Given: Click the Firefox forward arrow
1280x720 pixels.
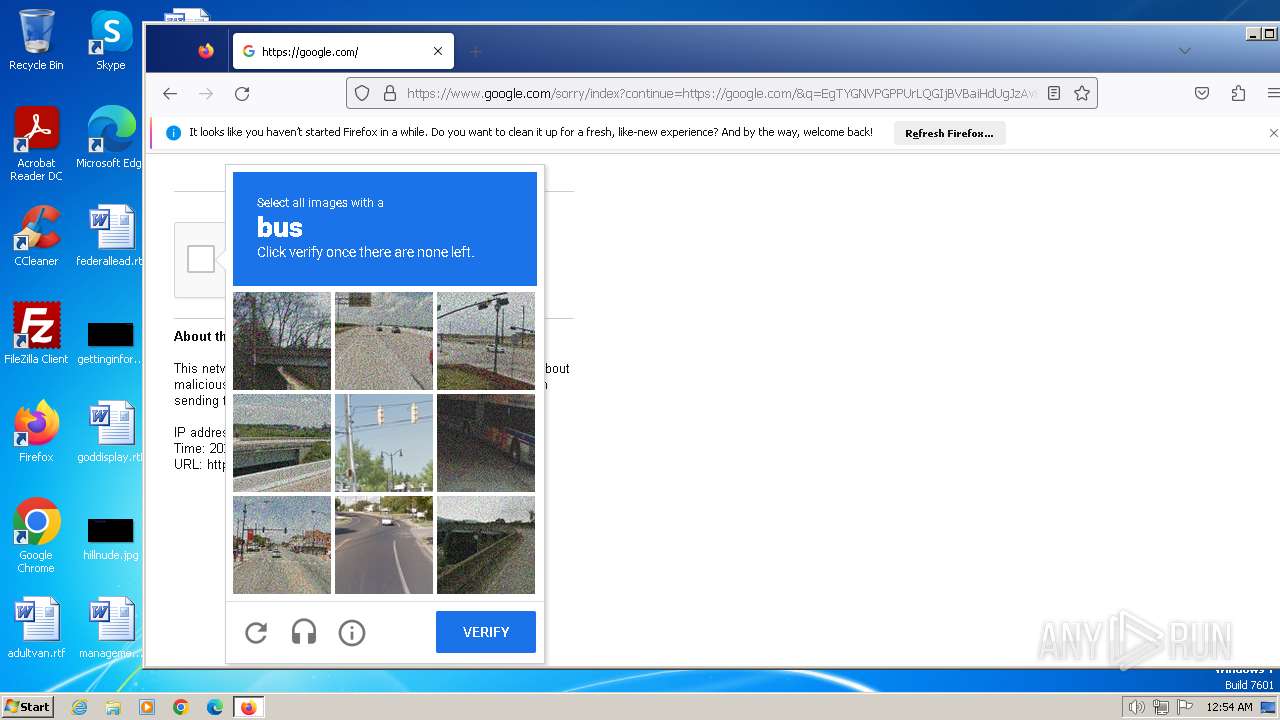Looking at the screenshot, I should [206, 93].
